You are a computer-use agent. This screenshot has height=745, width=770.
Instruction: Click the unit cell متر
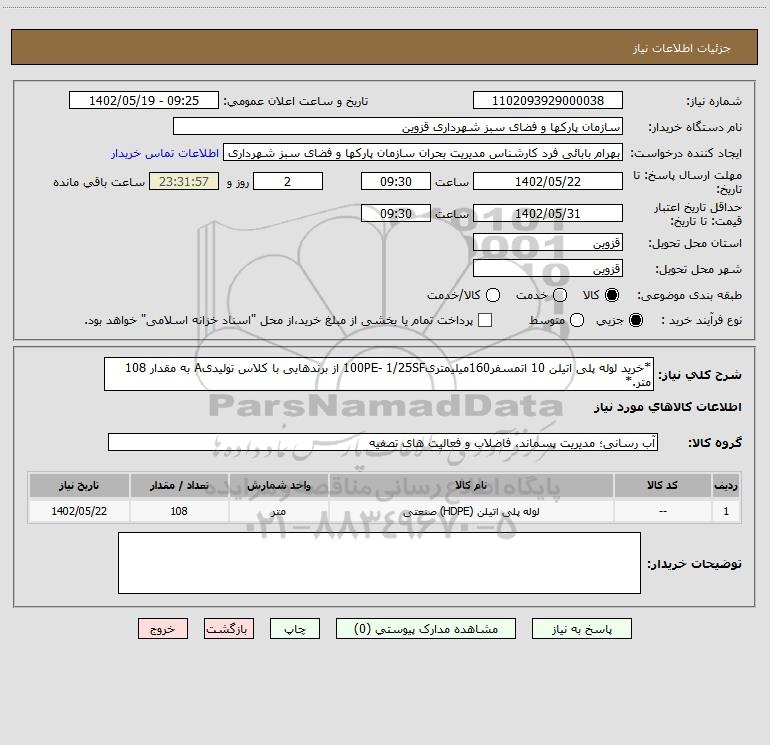(278, 511)
